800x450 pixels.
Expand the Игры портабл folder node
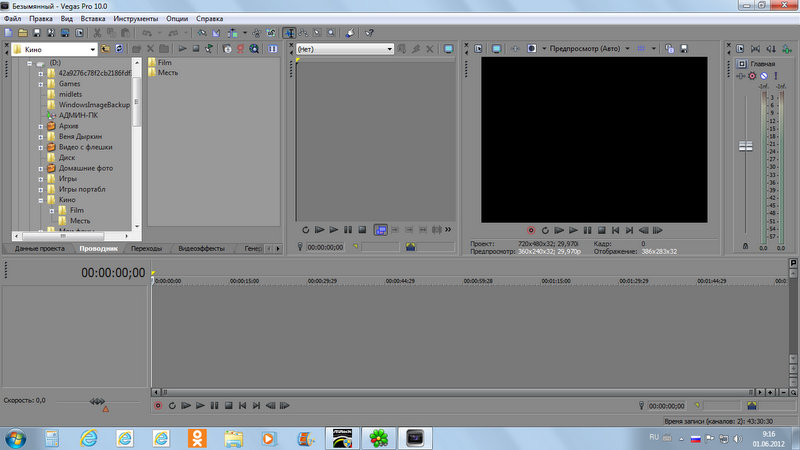click(41, 190)
